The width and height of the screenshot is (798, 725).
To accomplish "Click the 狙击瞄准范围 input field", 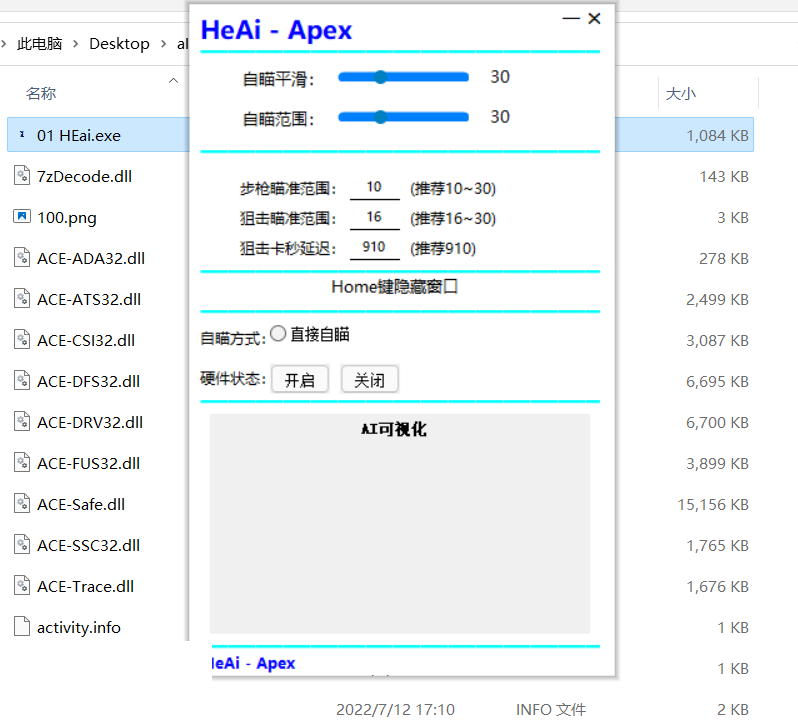I will point(375,218).
